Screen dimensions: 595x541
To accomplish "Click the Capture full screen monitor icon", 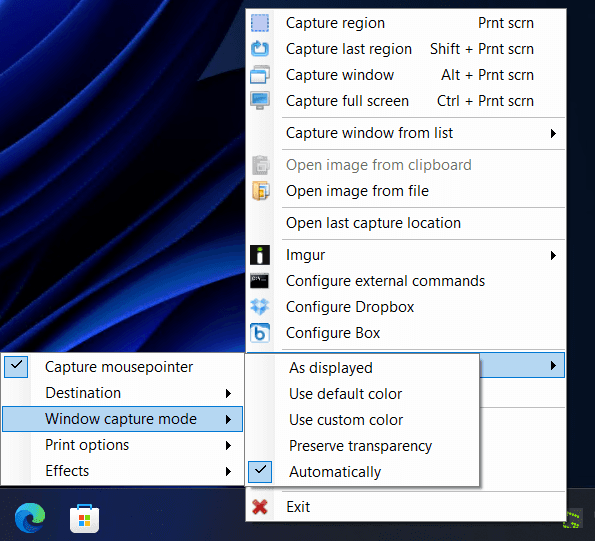I will (260, 101).
